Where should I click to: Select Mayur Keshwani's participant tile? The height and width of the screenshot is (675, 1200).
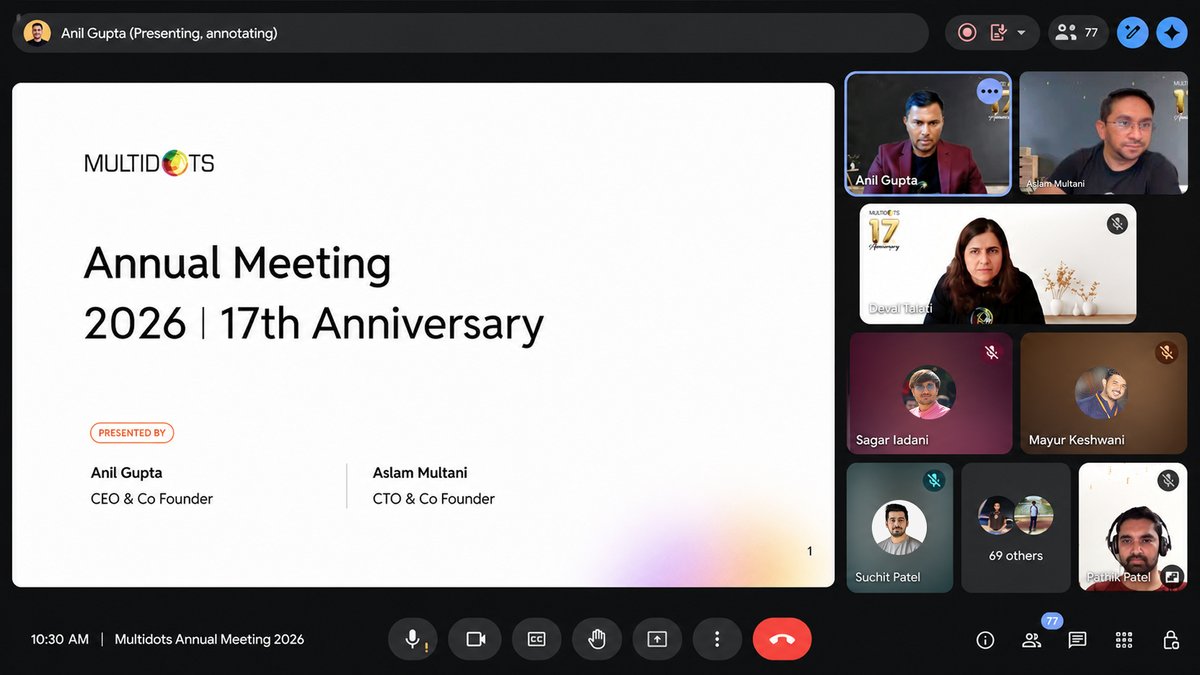1104,394
